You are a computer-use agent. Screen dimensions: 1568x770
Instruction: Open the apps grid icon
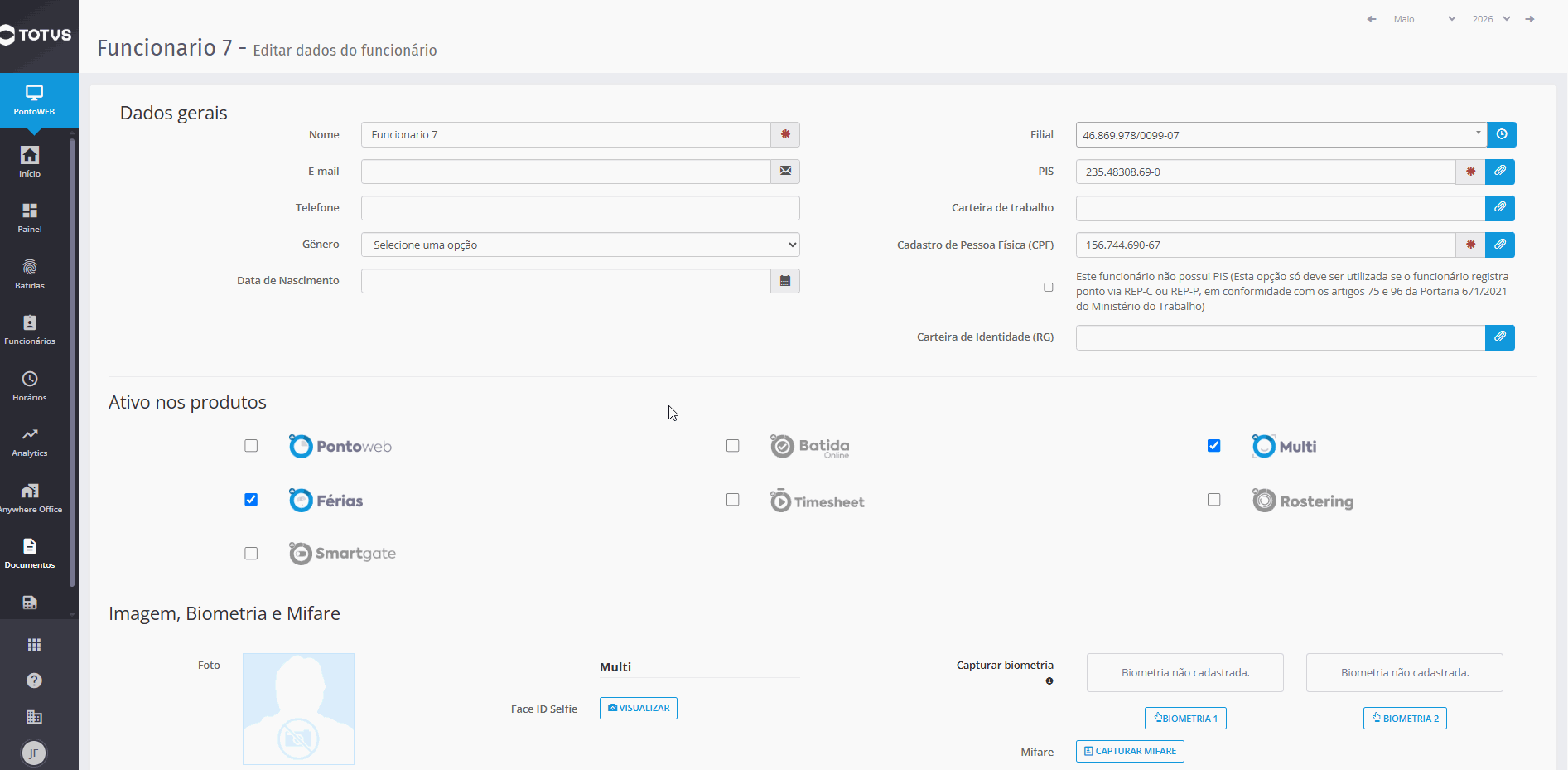[34, 645]
